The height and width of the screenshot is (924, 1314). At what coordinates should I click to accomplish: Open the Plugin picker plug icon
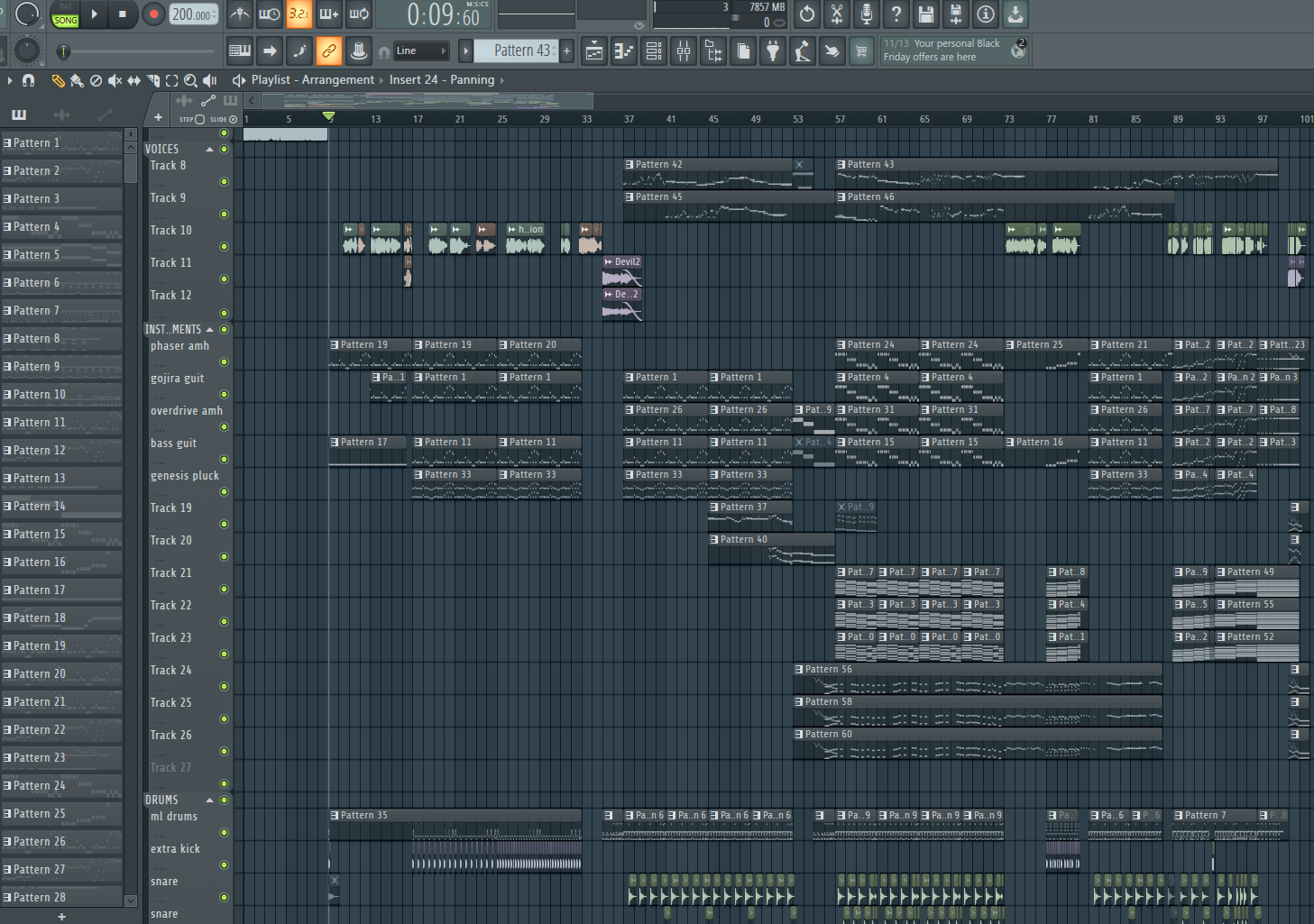click(773, 51)
